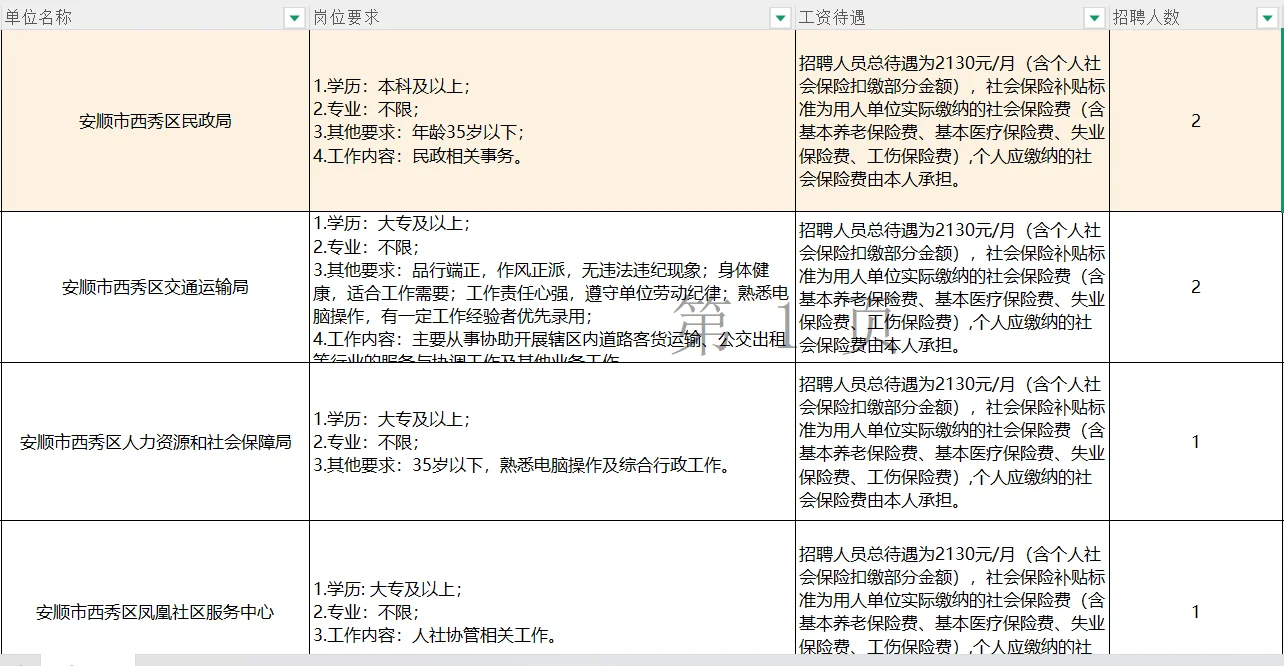Select requirements cell mentioning 民政相关事务

coord(552,121)
